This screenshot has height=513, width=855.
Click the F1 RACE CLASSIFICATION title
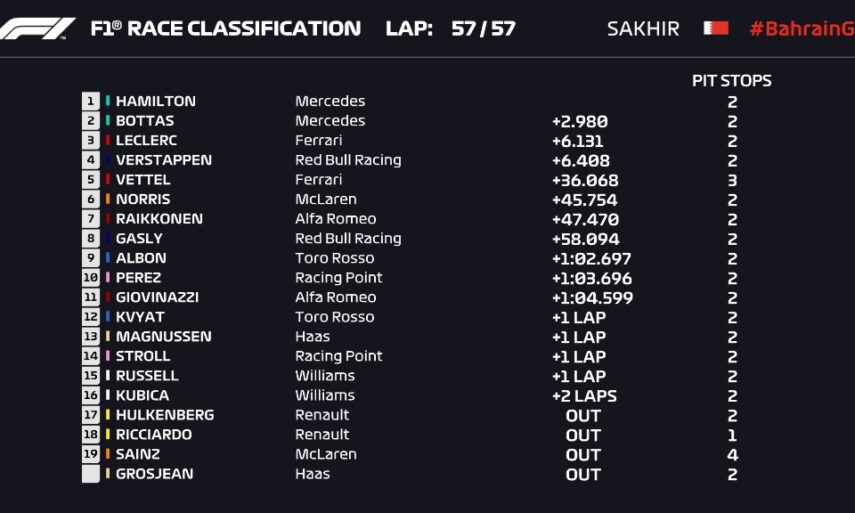point(226,28)
